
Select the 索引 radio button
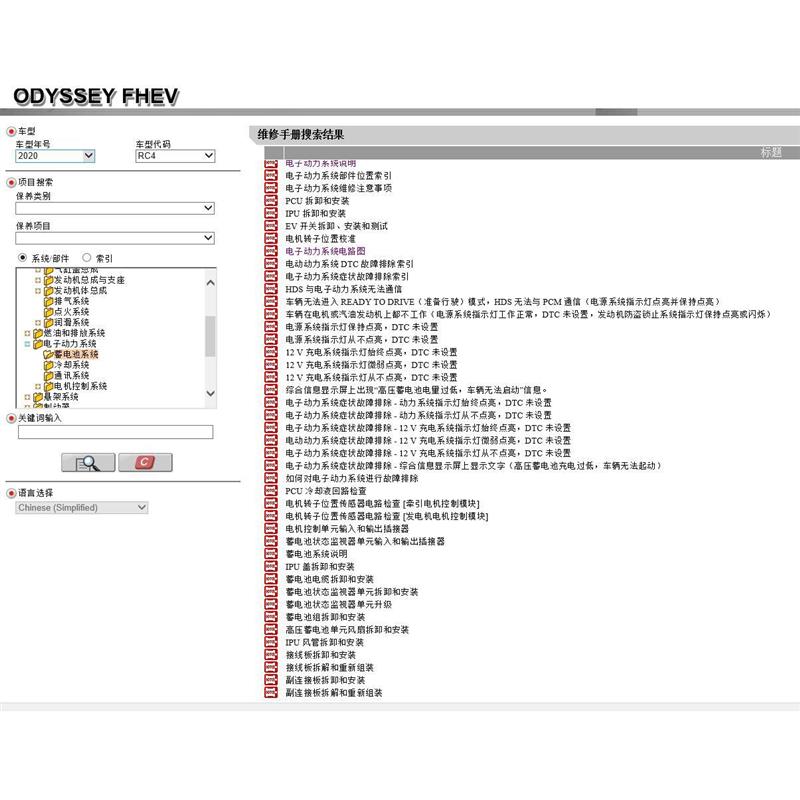point(87,258)
